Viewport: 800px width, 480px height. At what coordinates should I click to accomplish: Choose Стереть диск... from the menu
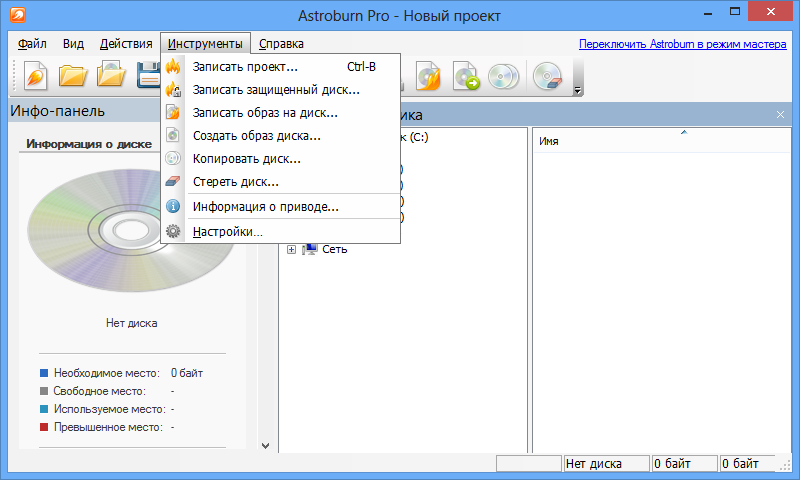(281, 182)
